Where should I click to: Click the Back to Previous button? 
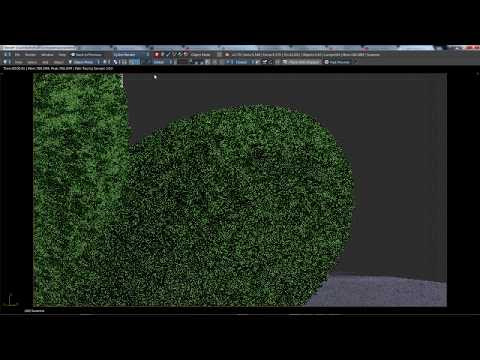pyautogui.click(x=86, y=55)
